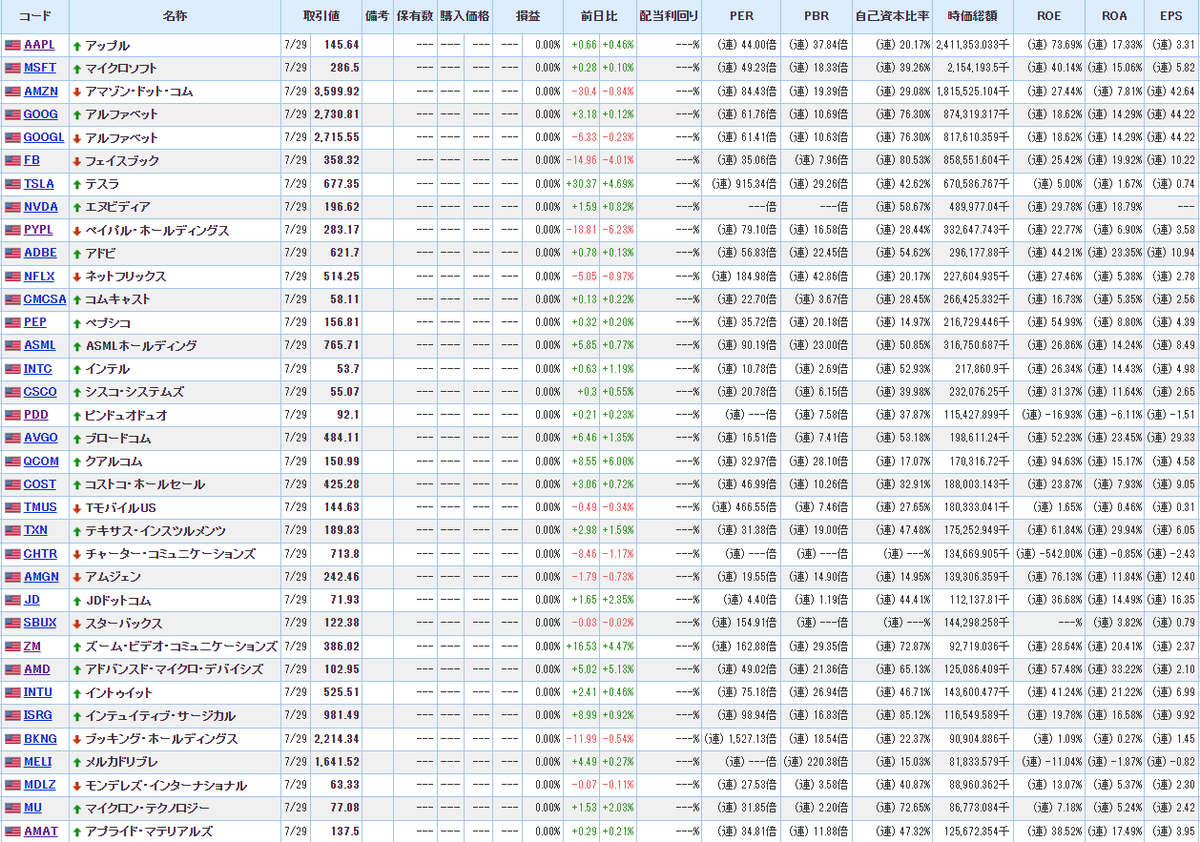Screen dimensions: 1200x842
Task: Click the US flag icon beside MELI
Action: pos(12,761)
